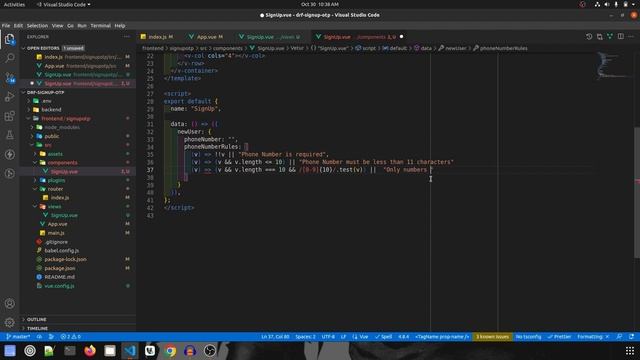This screenshot has height=360, width=640.
Task: Show applications grid in the dock
Action: tap(630, 351)
